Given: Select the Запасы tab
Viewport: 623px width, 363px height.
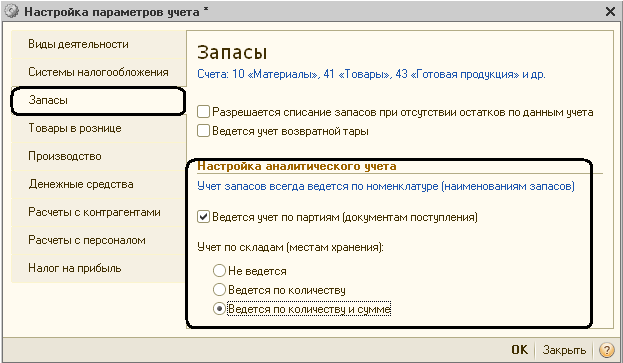Looking at the screenshot, I should 99,100.
